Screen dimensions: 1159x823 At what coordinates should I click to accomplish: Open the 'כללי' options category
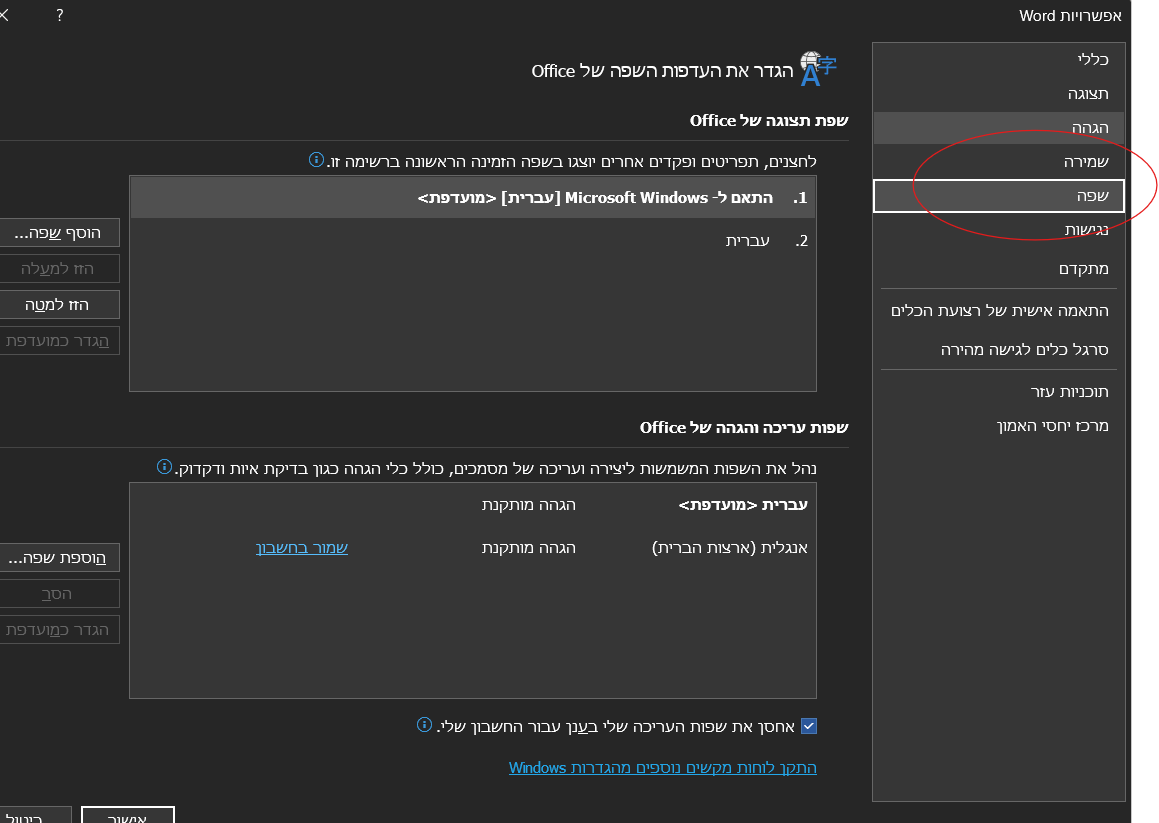1092,59
